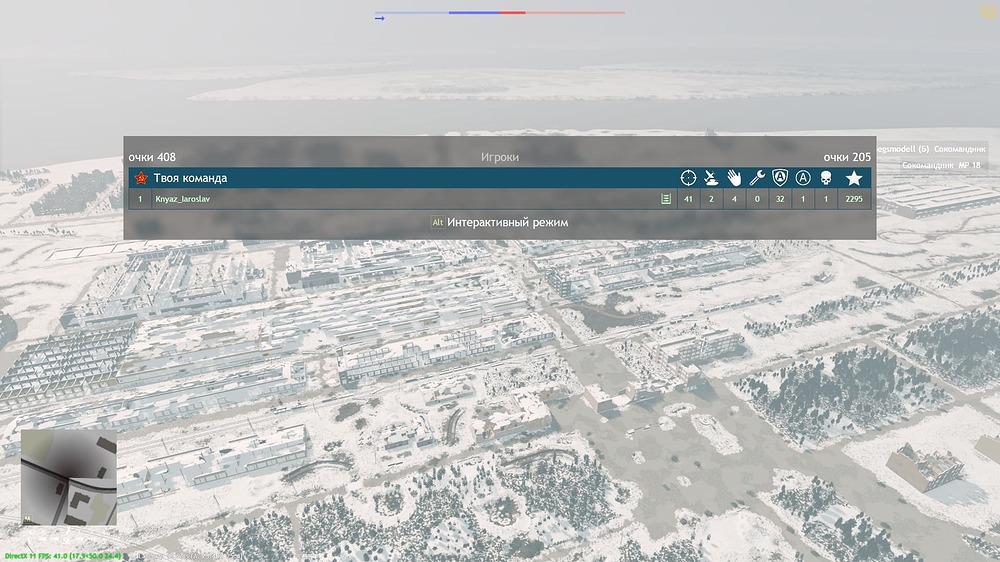This screenshot has width=1000, height=562.
Task: Click the shield with A column icon
Action: pyautogui.click(x=780, y=178)
